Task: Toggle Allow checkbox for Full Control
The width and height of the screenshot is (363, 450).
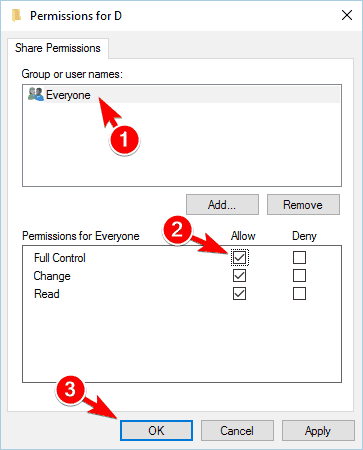Action: coord(239,257)
